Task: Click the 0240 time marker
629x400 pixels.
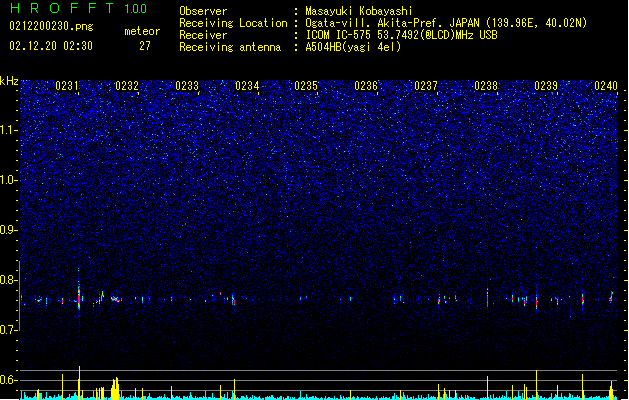Action: tap(606, 86)
